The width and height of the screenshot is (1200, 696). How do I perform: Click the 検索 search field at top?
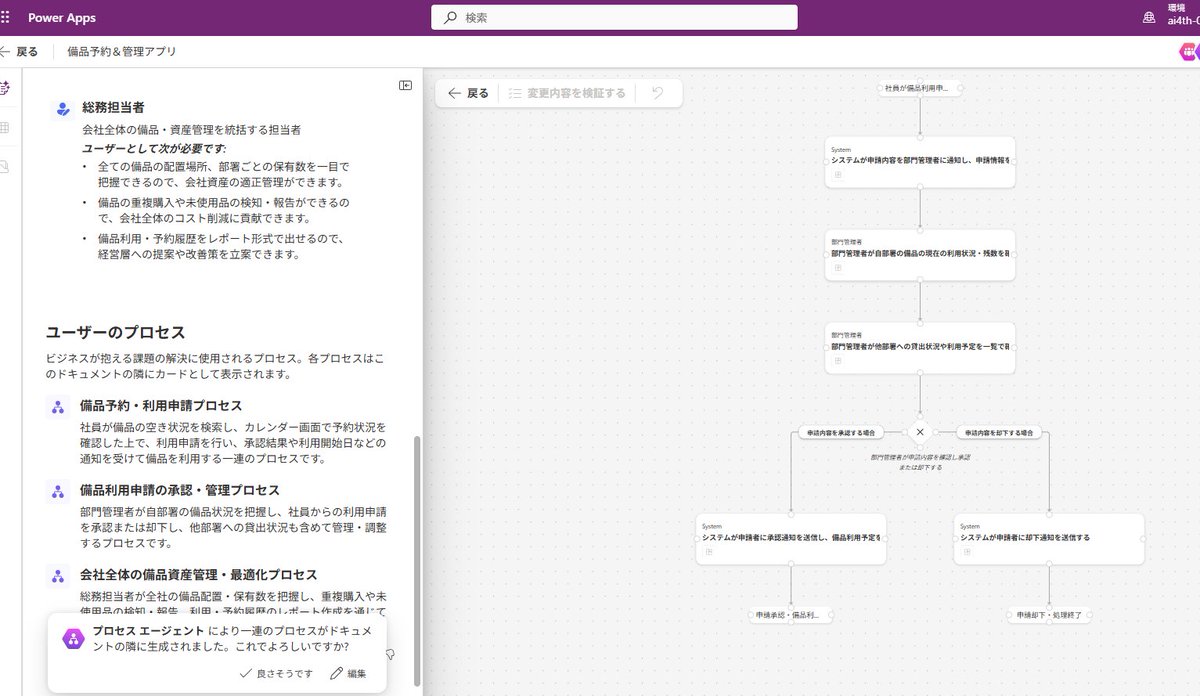coord(612,17)
